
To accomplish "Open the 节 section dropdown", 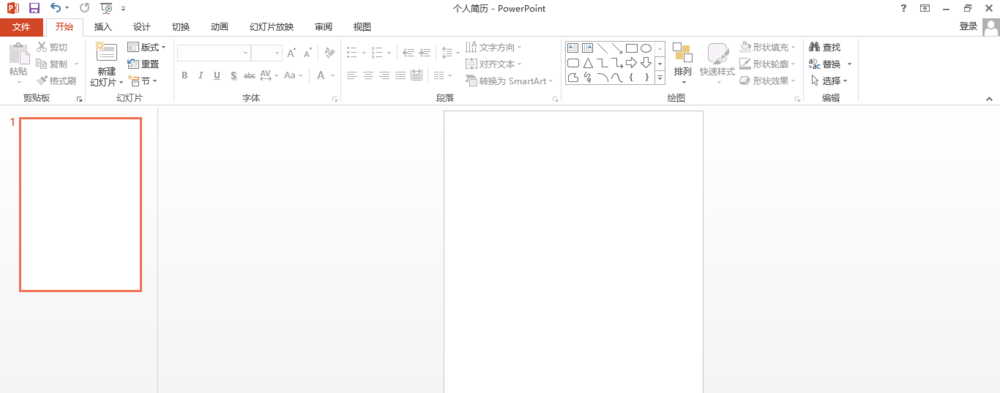I will click(x=143, y=81).
